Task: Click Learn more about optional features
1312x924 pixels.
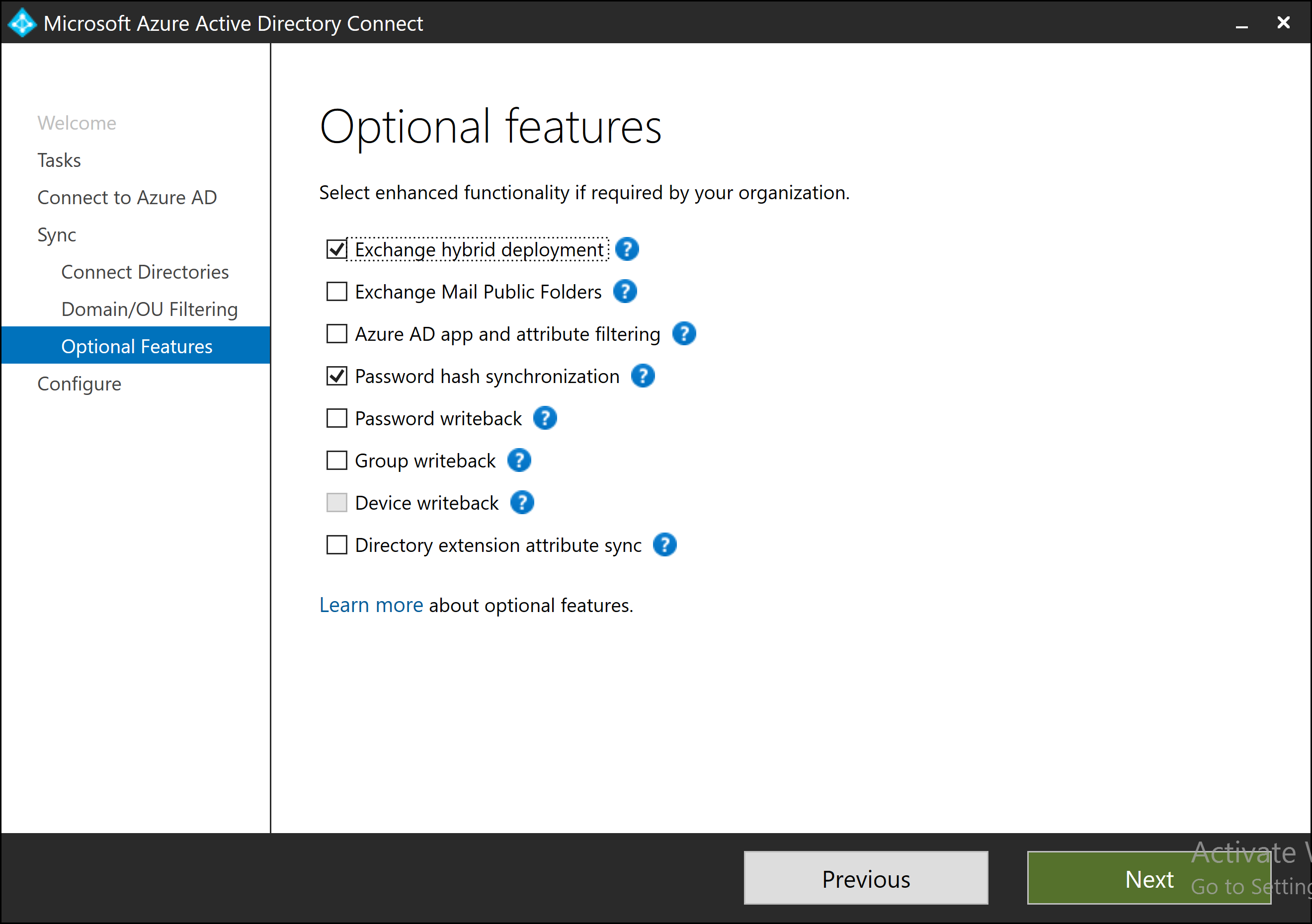Action: pyautogui.click(x=371, y=605)
